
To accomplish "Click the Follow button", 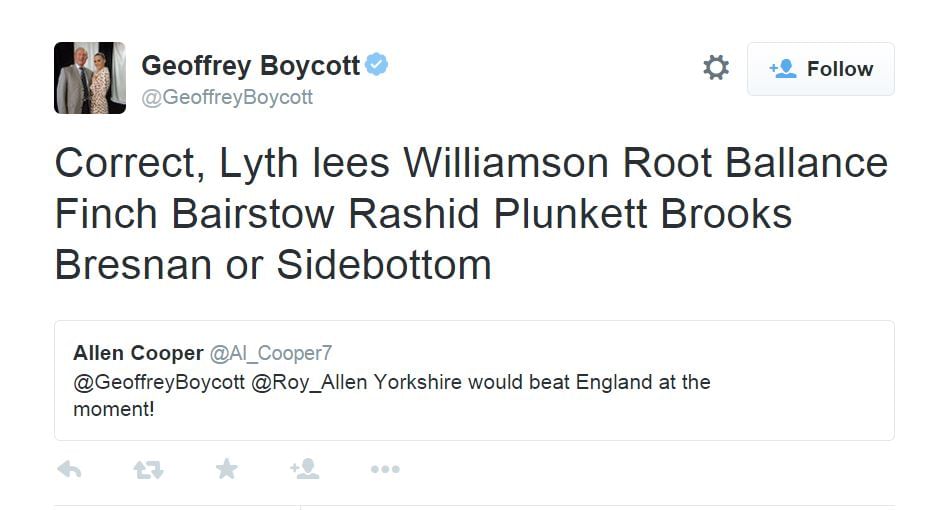I will click(820, 69).
